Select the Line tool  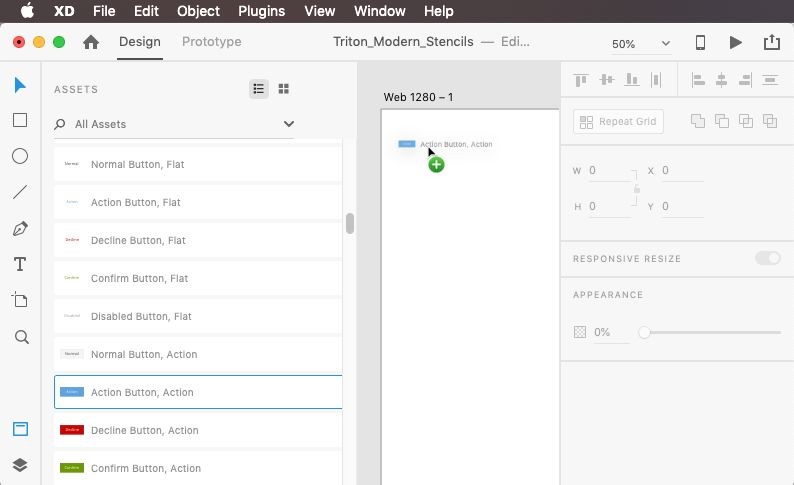click(x=20, y=192)
